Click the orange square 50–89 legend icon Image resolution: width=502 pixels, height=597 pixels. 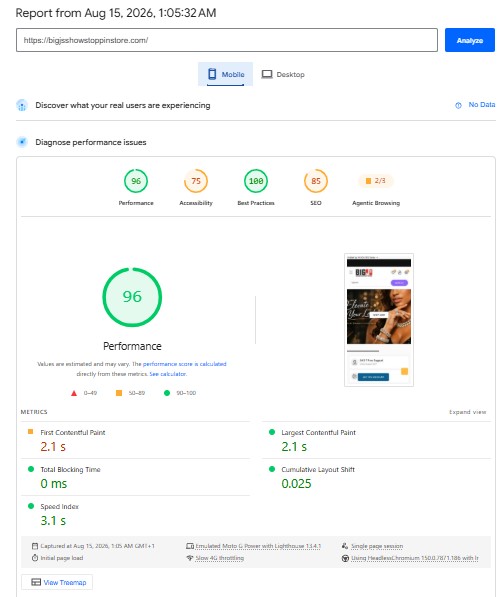click(119, 393)
